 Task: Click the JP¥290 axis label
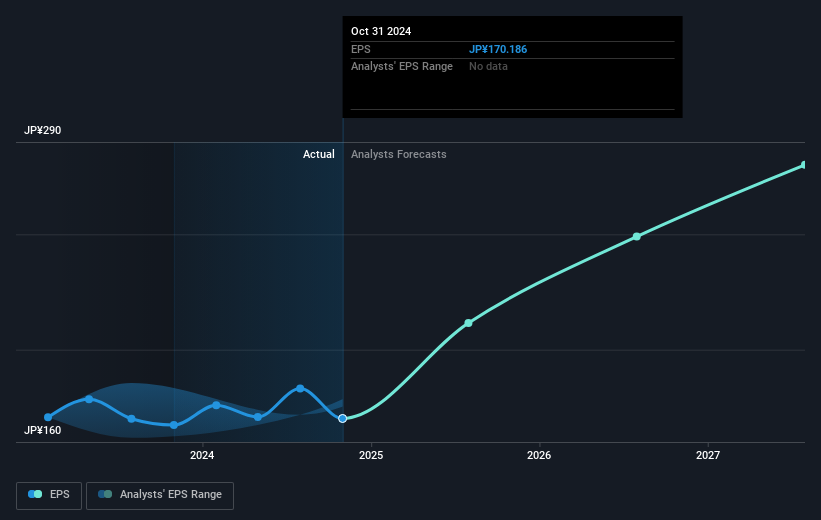point(42,130)
